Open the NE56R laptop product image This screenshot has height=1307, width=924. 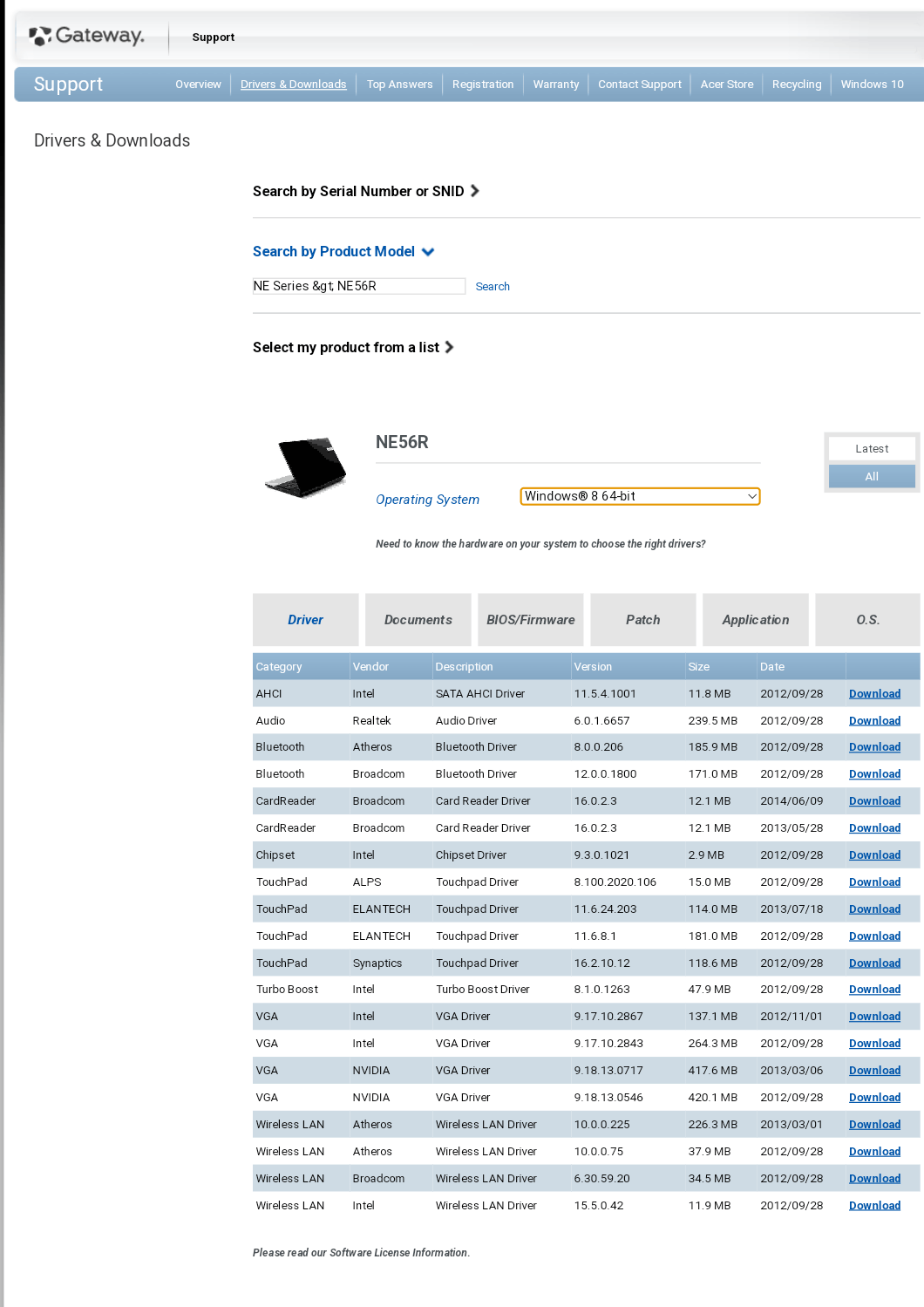click(x=306, y=467)
